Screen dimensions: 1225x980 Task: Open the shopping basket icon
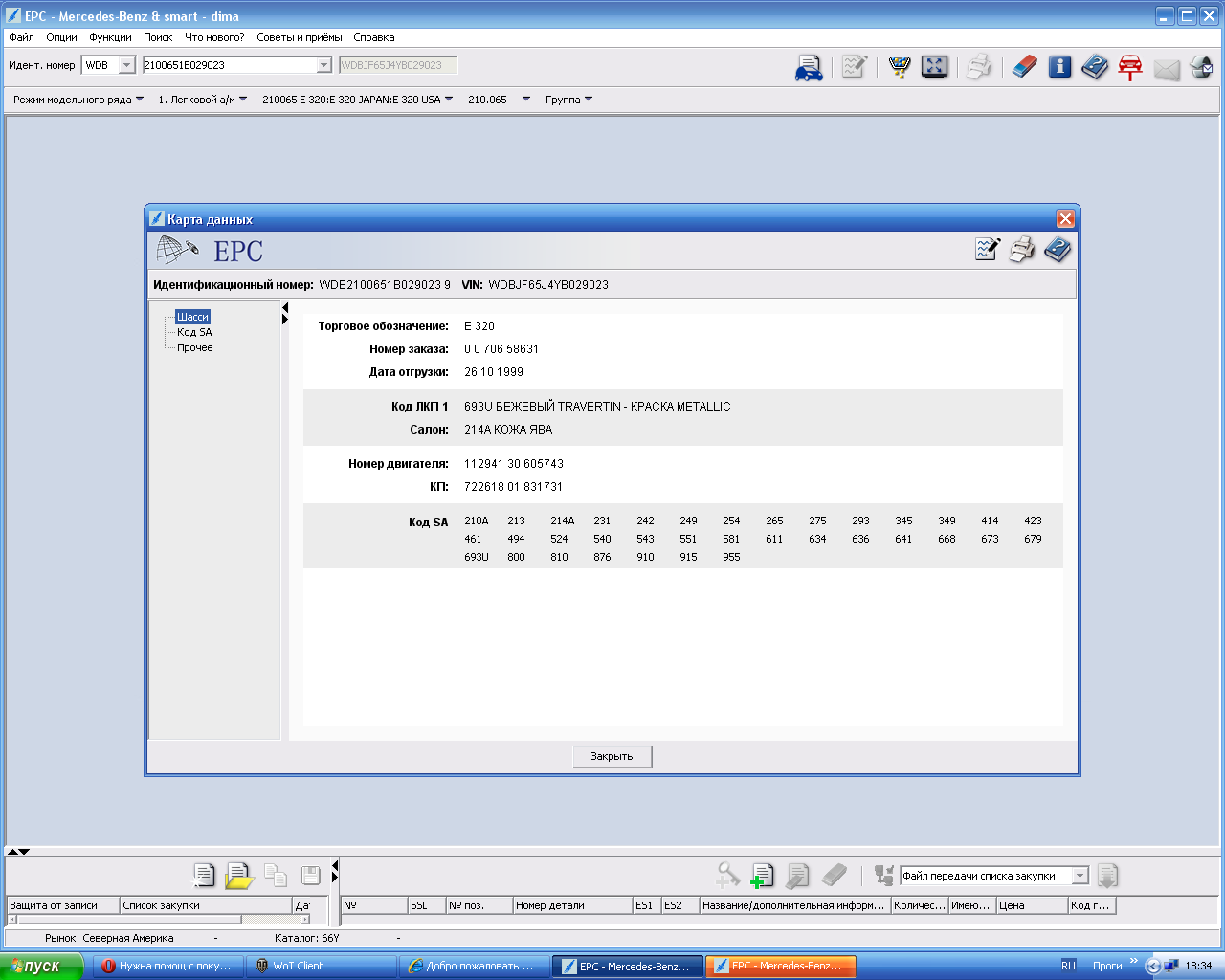[899, 67]
